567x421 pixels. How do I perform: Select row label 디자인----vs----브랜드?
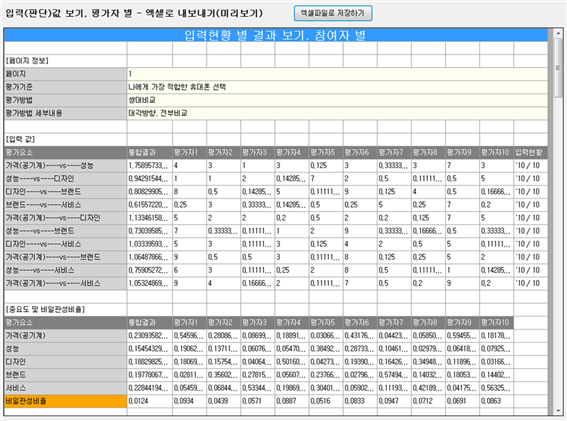pos(65,192)
